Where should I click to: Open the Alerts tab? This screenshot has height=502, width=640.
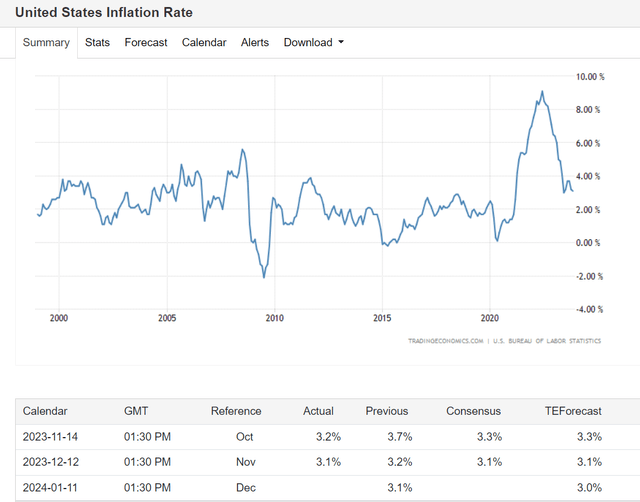pos(255,42)
